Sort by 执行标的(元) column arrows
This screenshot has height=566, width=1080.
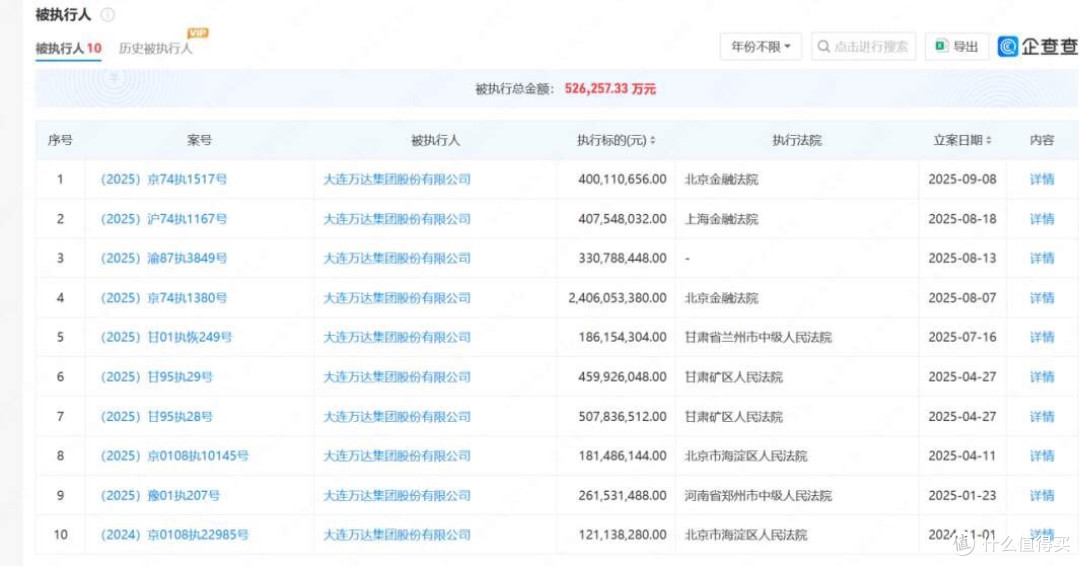(x=652, y=140)
